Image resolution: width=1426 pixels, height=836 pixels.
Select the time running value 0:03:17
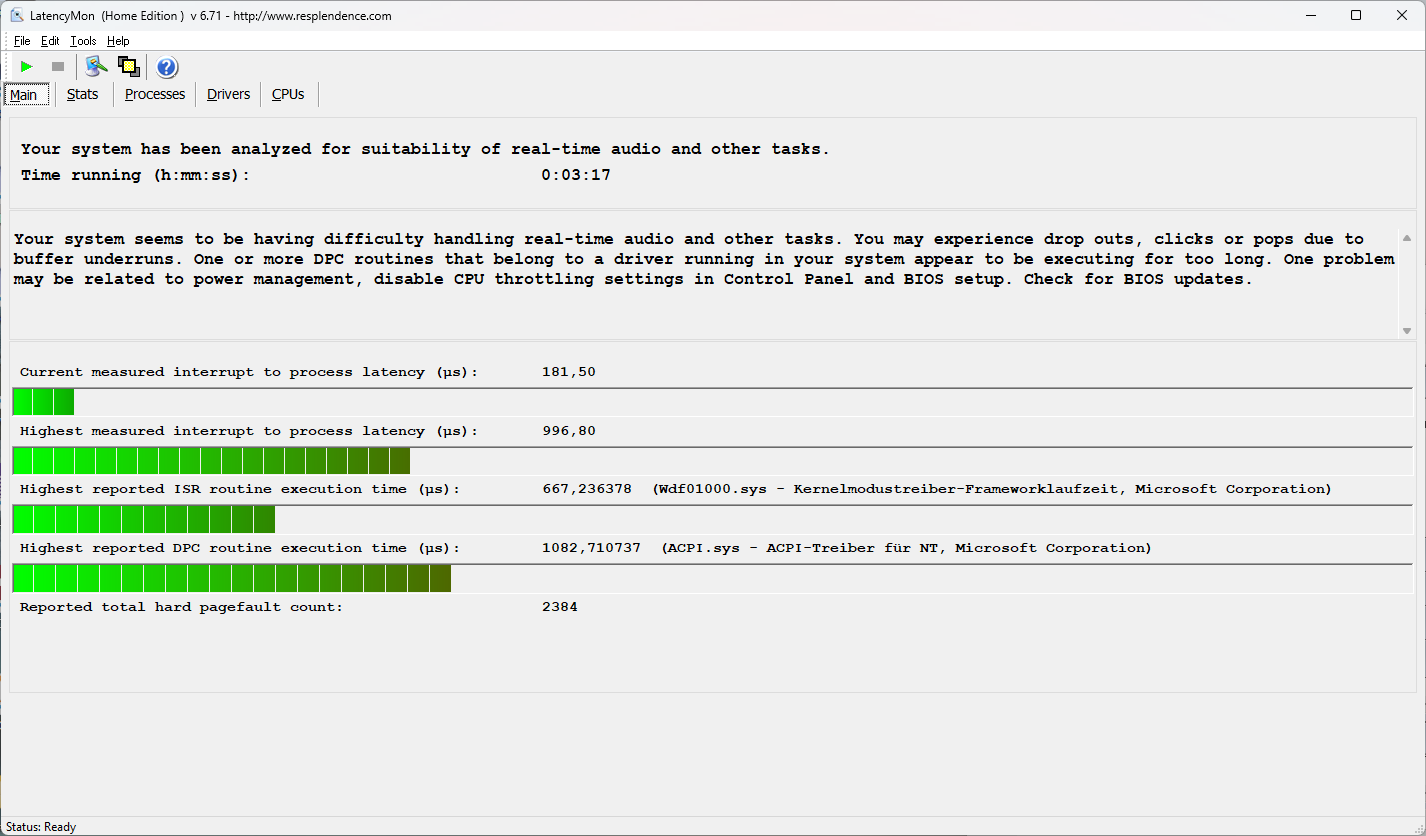tap(576, 175)
